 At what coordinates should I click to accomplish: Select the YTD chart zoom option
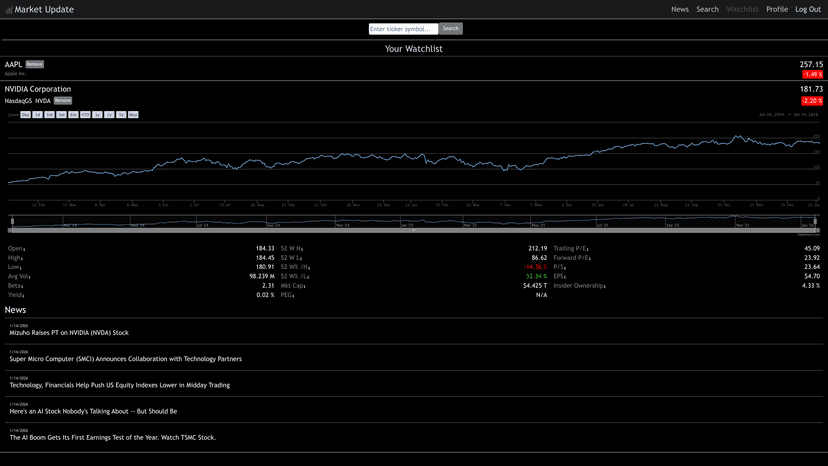click(x=85, y=115)
